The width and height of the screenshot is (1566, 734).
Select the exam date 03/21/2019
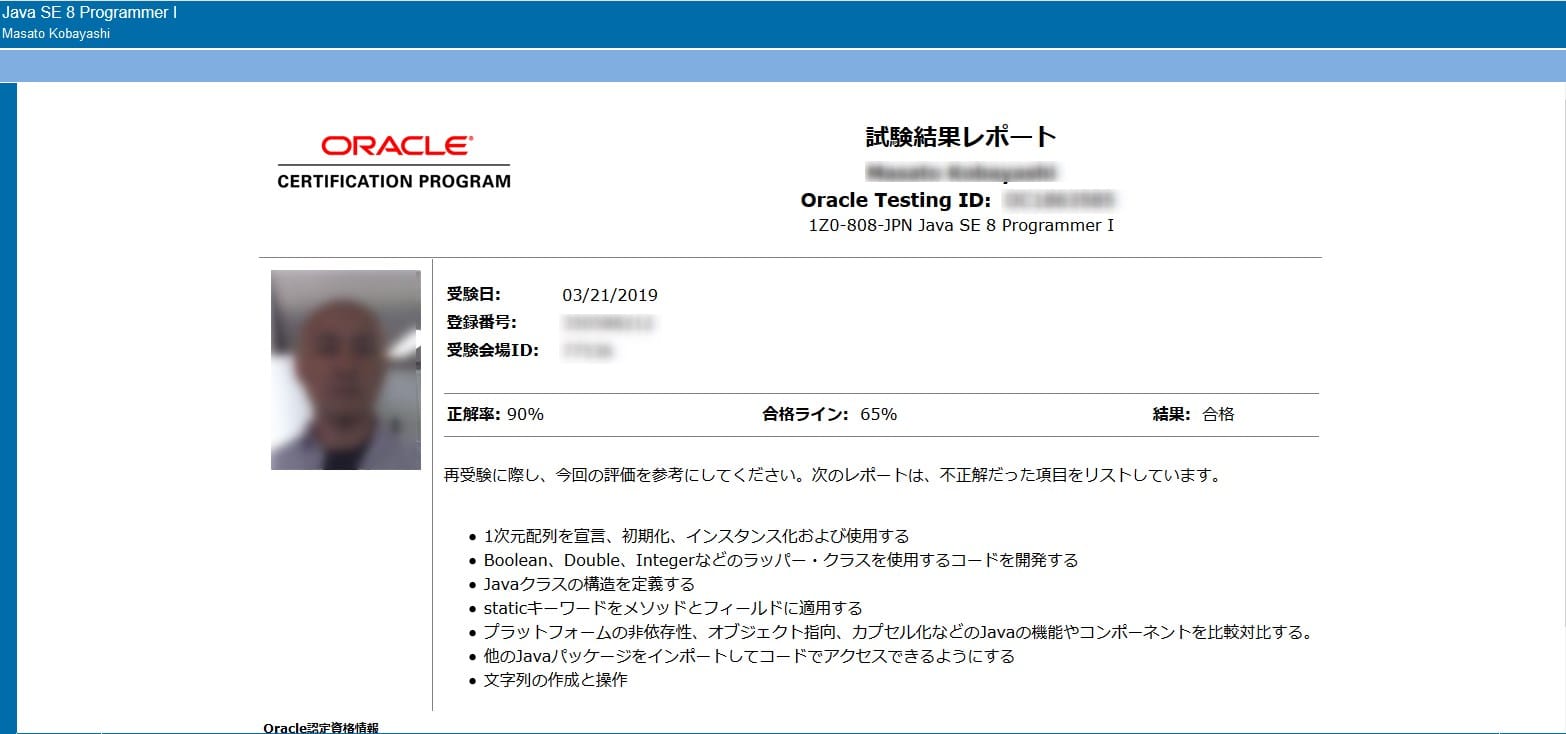(x=609, y=295)
